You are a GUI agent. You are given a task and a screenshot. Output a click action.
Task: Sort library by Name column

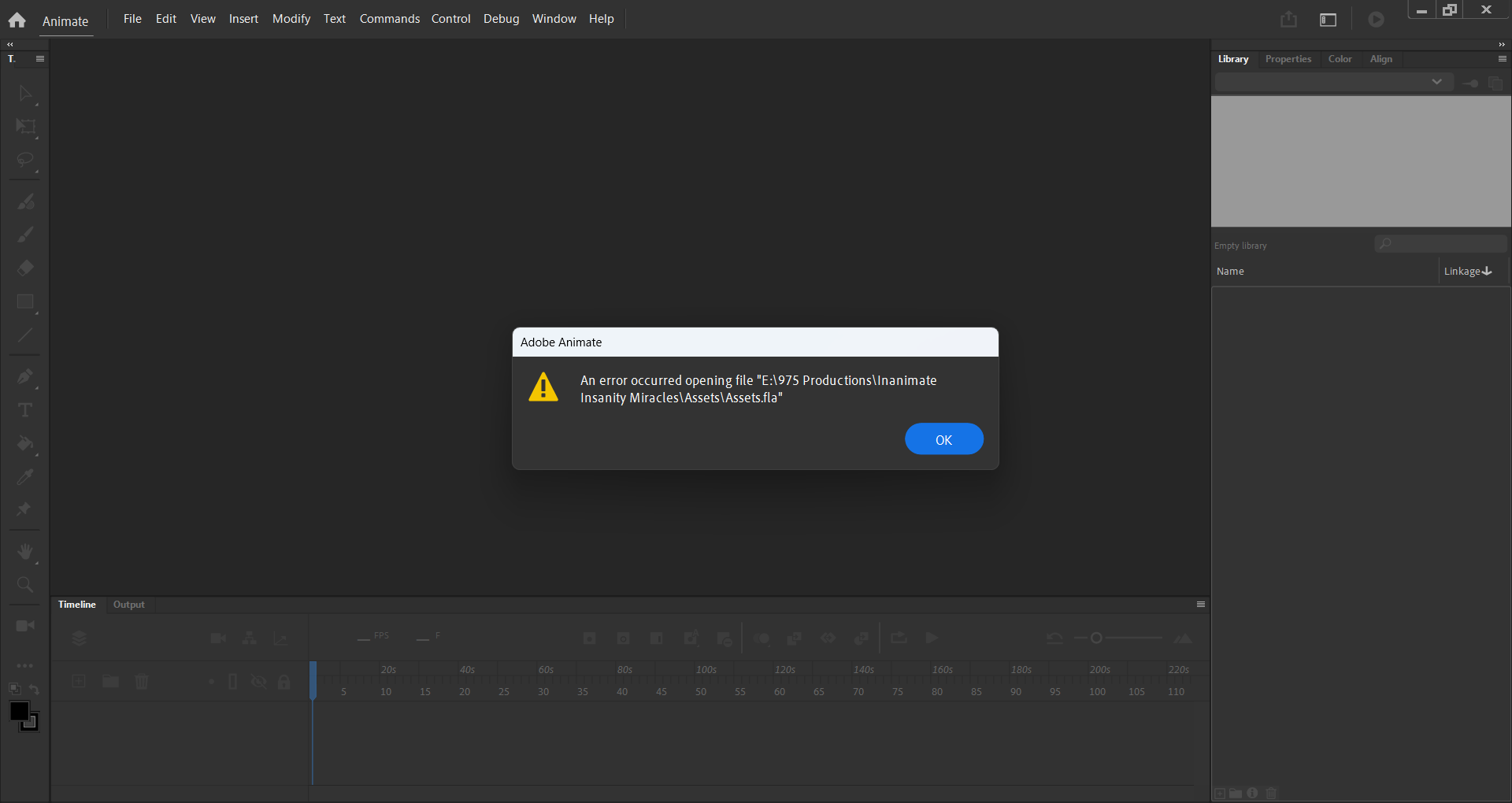(x=1230, y=271)
